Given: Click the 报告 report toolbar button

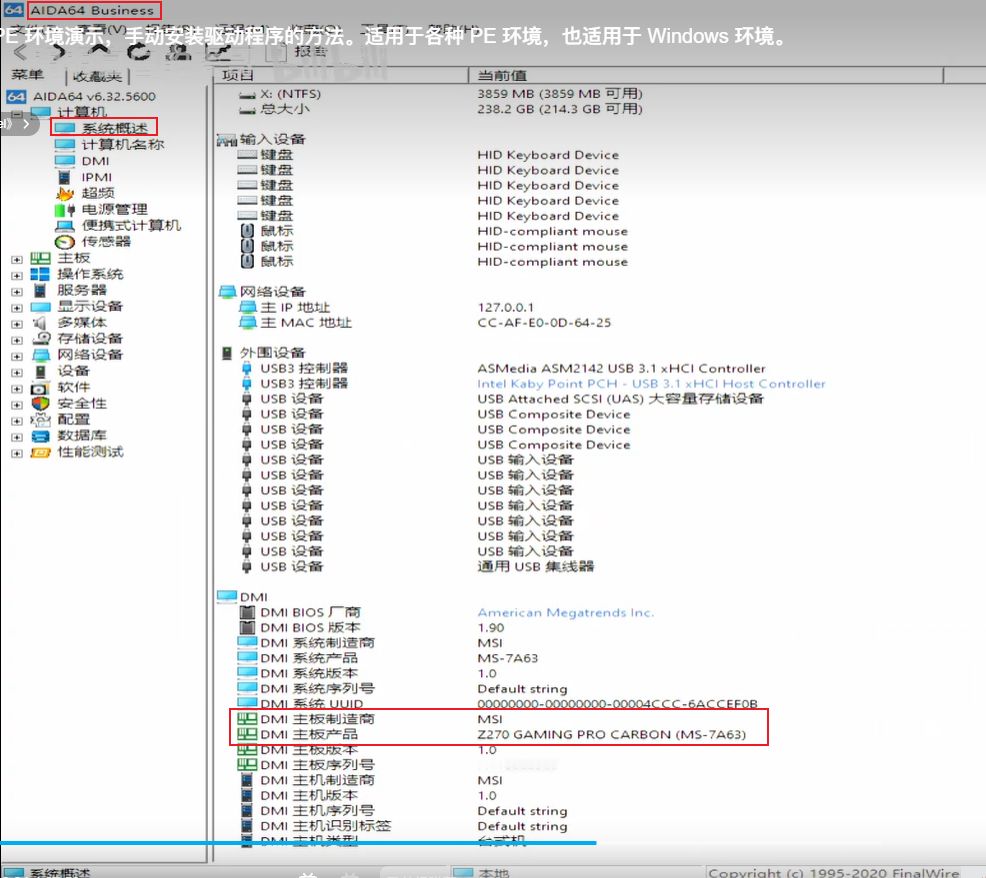Looking at the screenshot, I should coord(297,52).
